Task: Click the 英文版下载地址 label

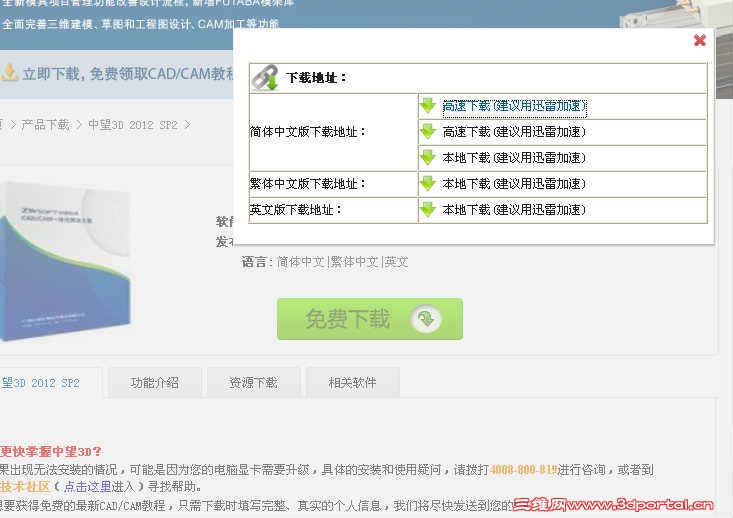Action: click(296, 210)
